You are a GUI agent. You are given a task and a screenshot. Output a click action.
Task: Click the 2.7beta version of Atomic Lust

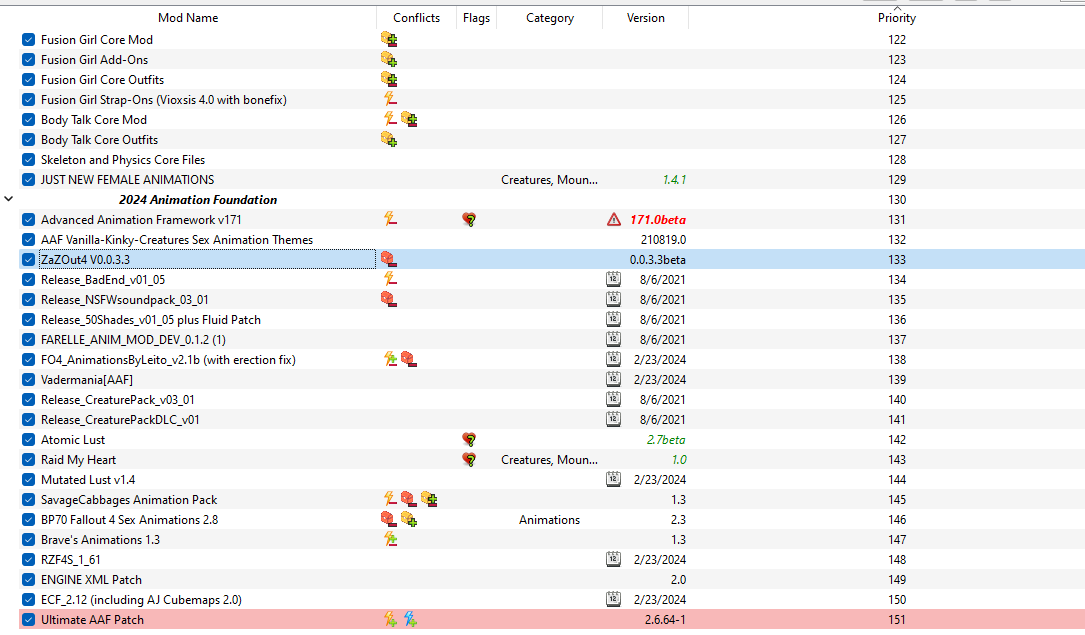pos(666,440)
